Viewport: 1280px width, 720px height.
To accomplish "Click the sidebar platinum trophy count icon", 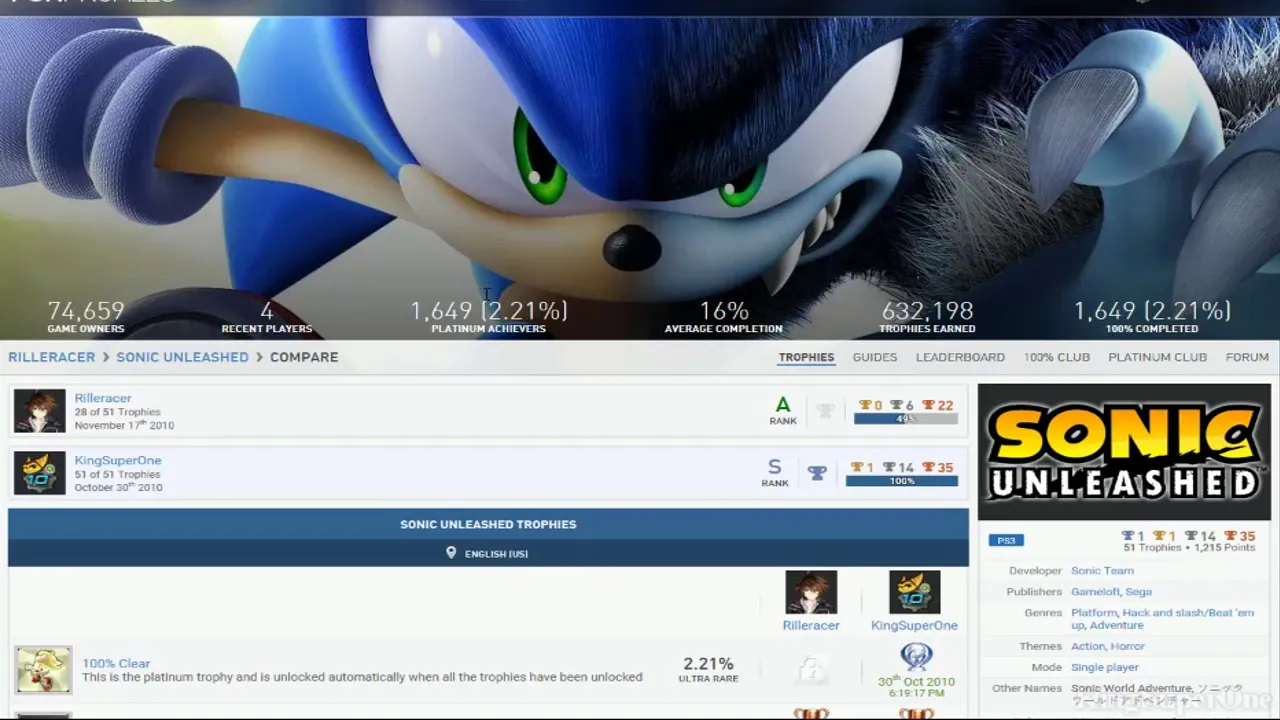I will click(x=1128, y=536).
